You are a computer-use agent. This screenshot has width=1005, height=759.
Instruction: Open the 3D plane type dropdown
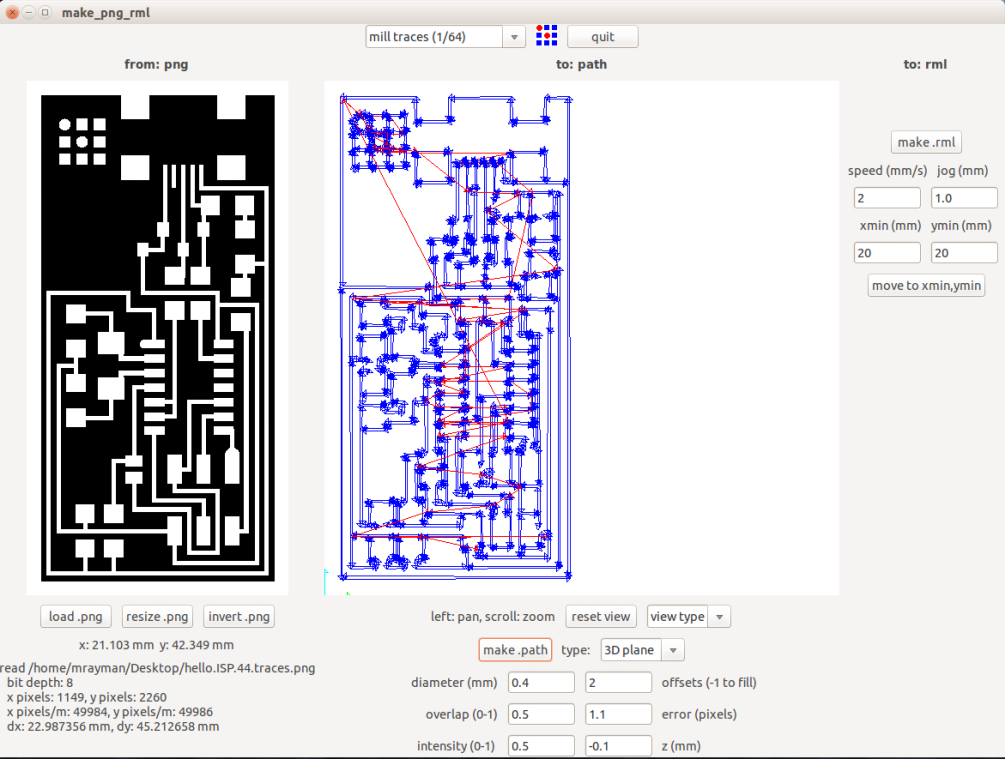642,650
